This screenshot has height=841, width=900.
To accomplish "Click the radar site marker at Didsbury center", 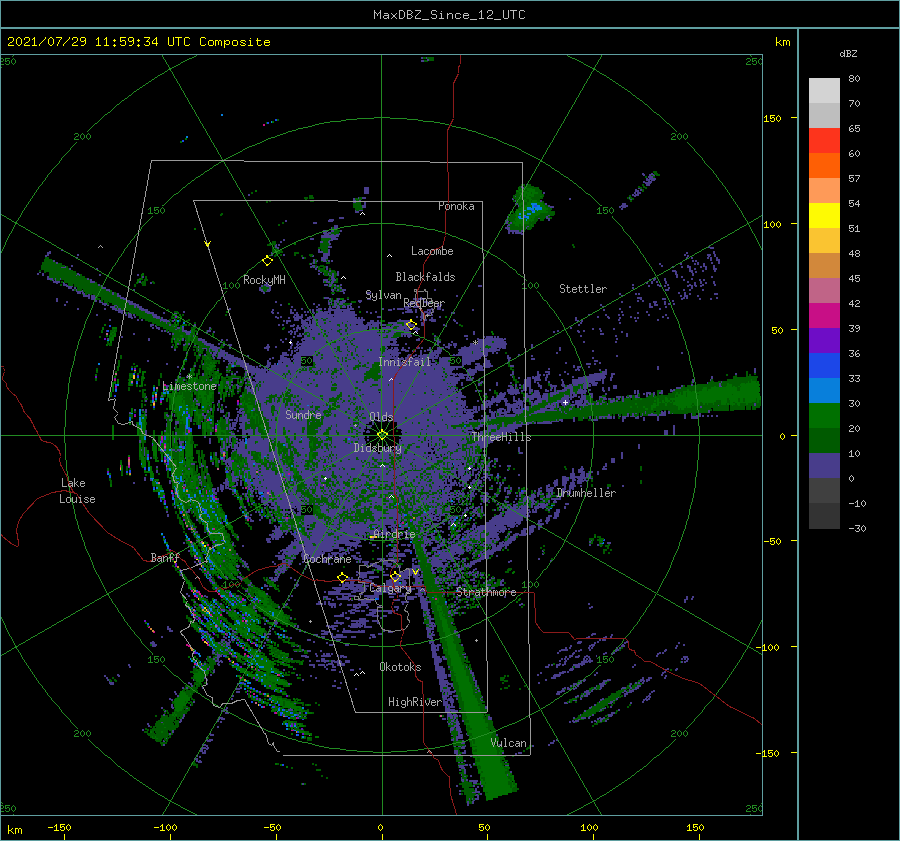I will pos(382,435).
